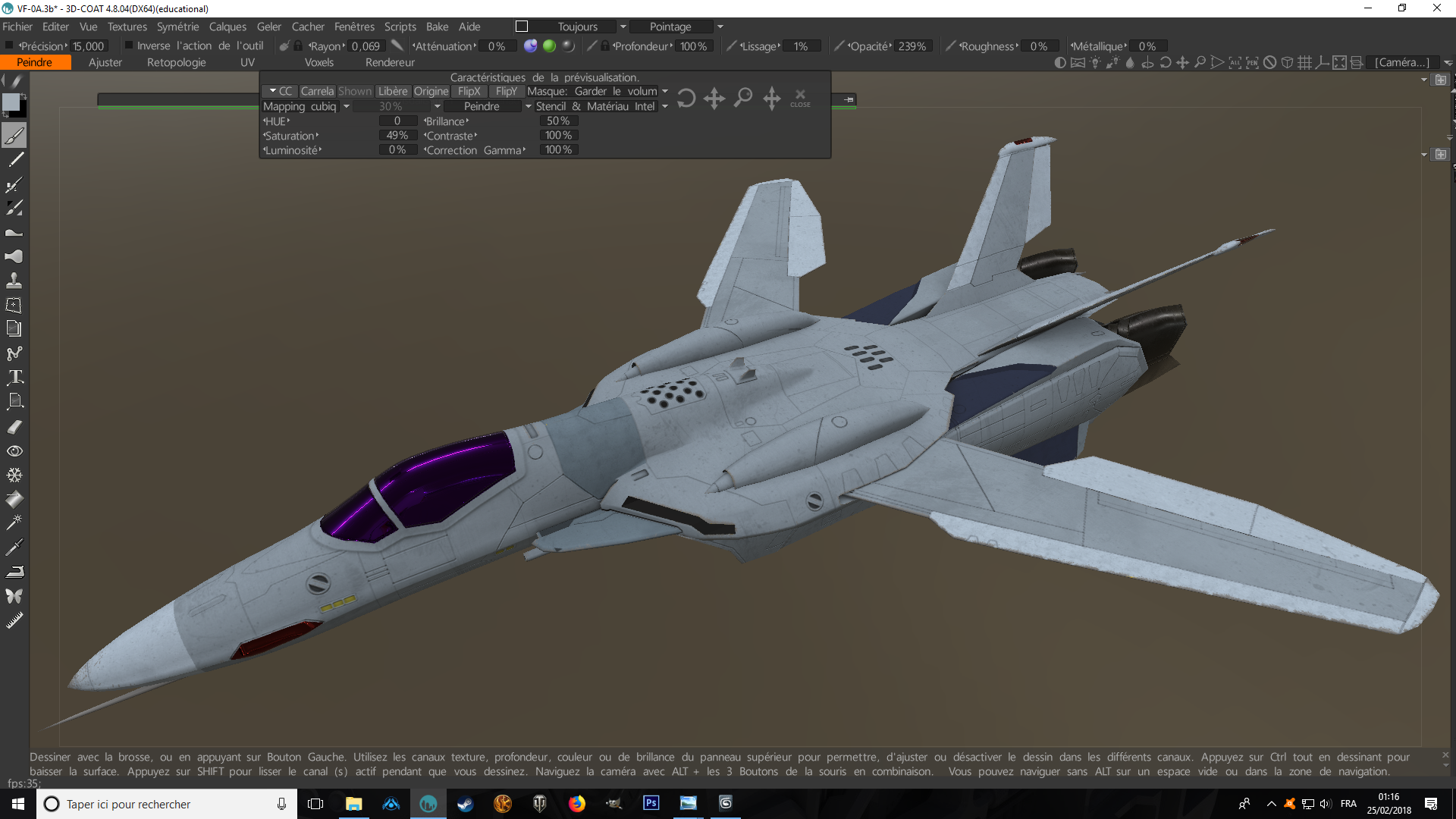This screenshot has width=1456, height=819.
Task: Toggle the purple depth channel sphere
Action: (530, 45)
